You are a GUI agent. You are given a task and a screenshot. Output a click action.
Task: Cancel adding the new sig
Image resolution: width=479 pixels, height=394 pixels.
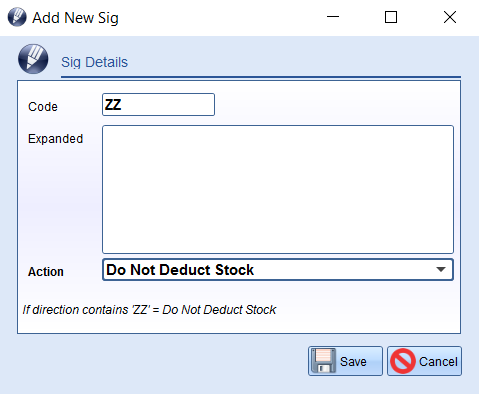click(424, 361)
